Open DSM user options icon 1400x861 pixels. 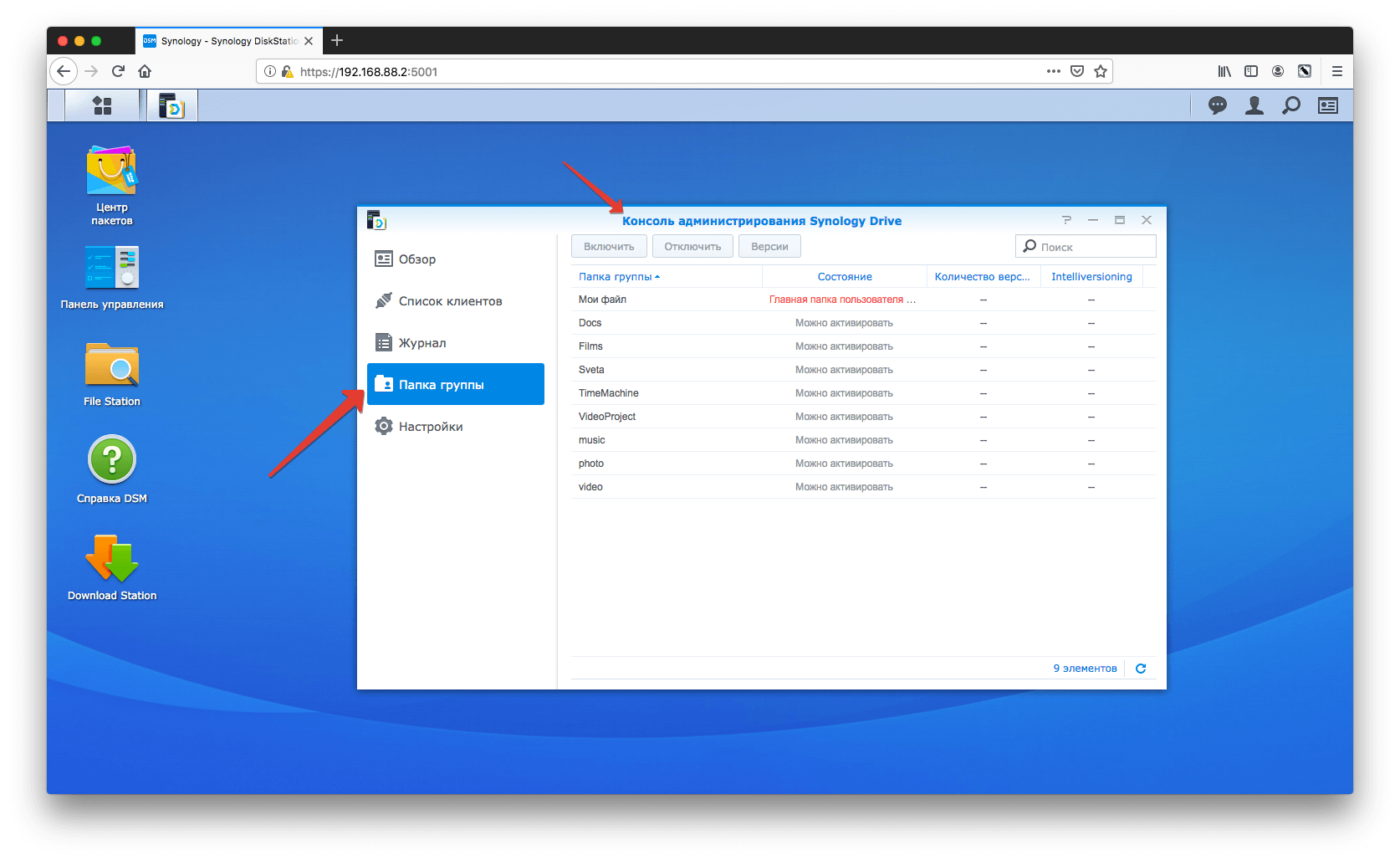pyautogui.click(x=1254, y=105)
